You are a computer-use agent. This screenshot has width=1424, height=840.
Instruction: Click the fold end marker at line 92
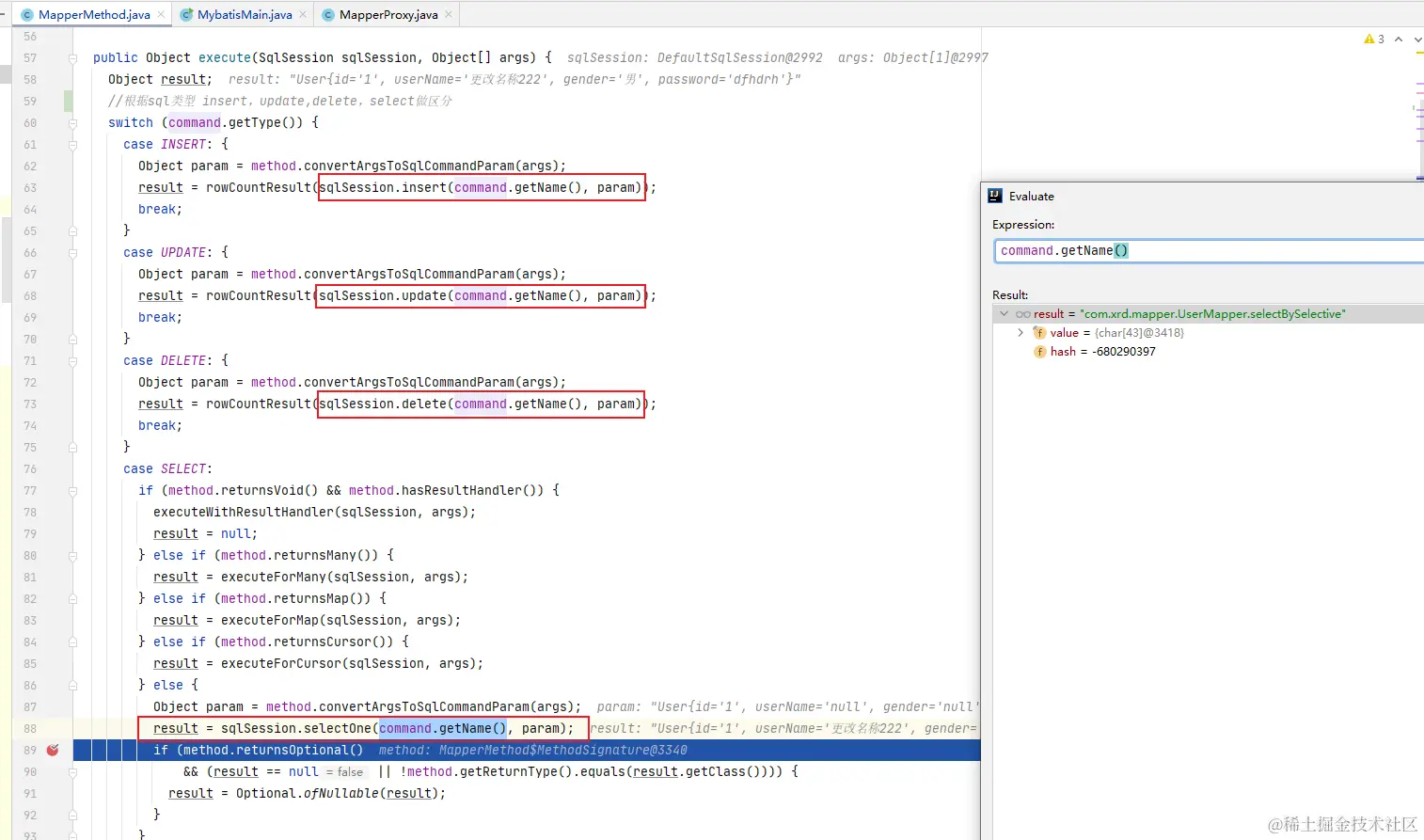[x=72, y=815]
